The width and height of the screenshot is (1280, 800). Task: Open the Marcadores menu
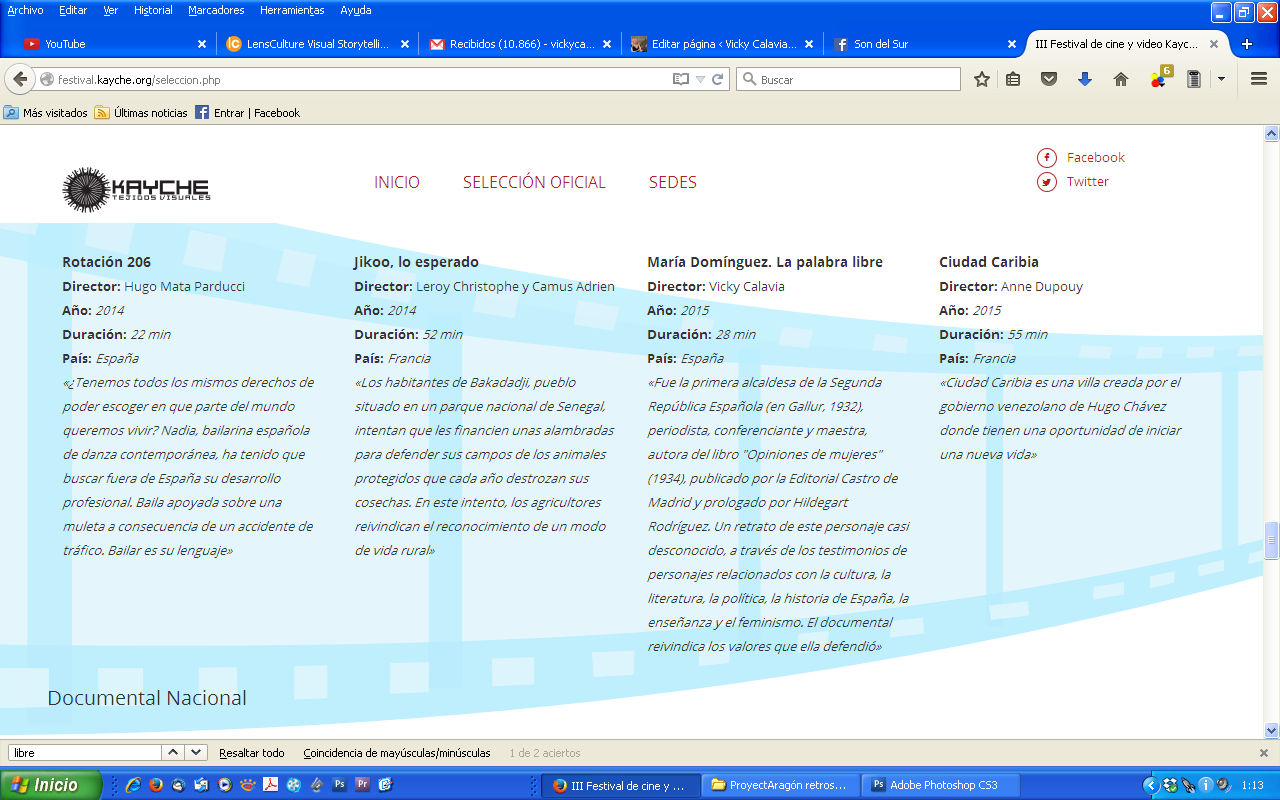(x=217, y=10)
